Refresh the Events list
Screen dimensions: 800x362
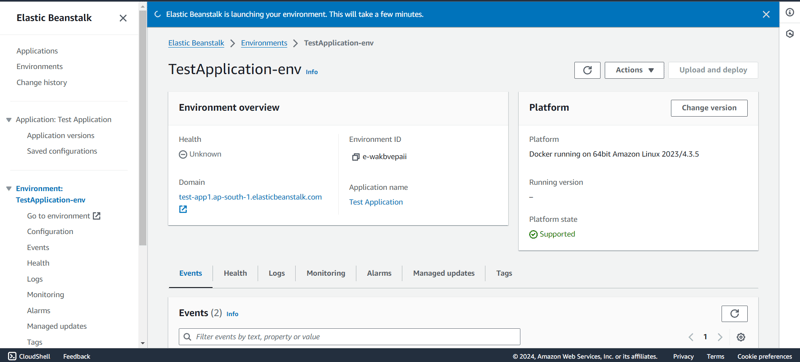coord(734,314)
